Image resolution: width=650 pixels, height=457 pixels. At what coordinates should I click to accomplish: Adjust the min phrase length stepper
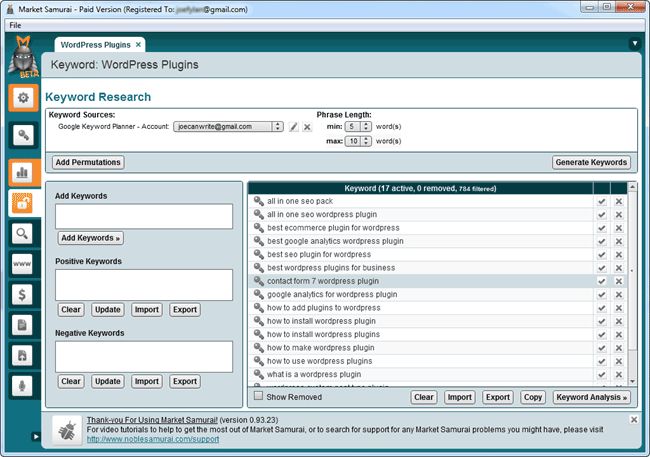366,126
